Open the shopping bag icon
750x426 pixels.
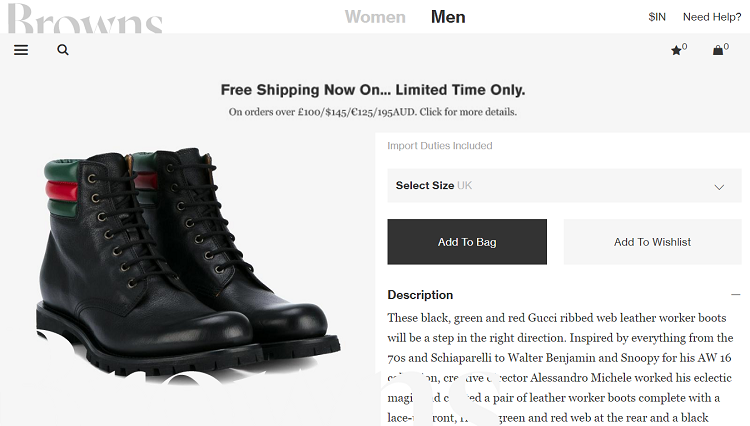(718, 50)
